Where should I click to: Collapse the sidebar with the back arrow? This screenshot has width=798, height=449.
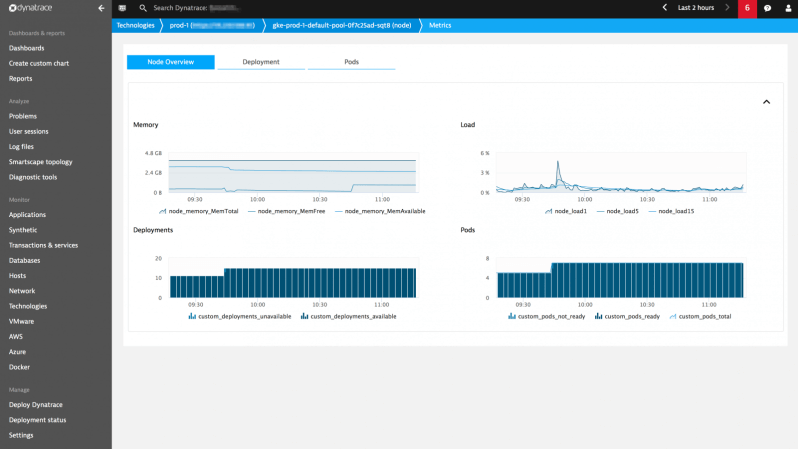(101, 8)
